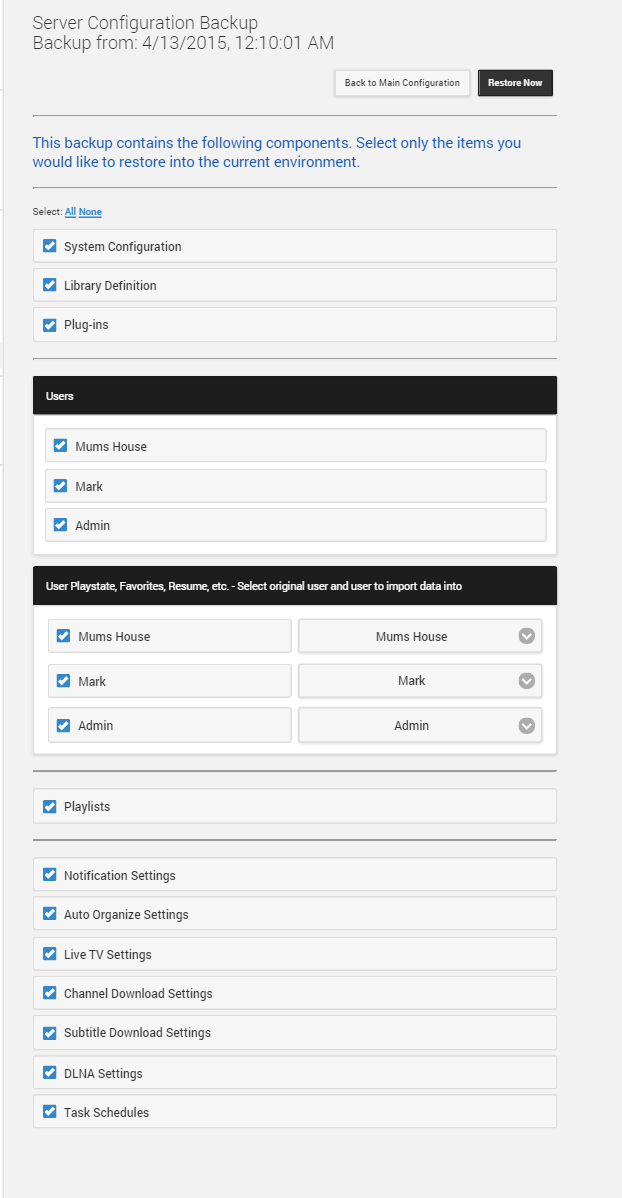The height and width of the screenshot is (1198, 622).
Task: Uncheck Notification Settings
Action: coord(50,875)
